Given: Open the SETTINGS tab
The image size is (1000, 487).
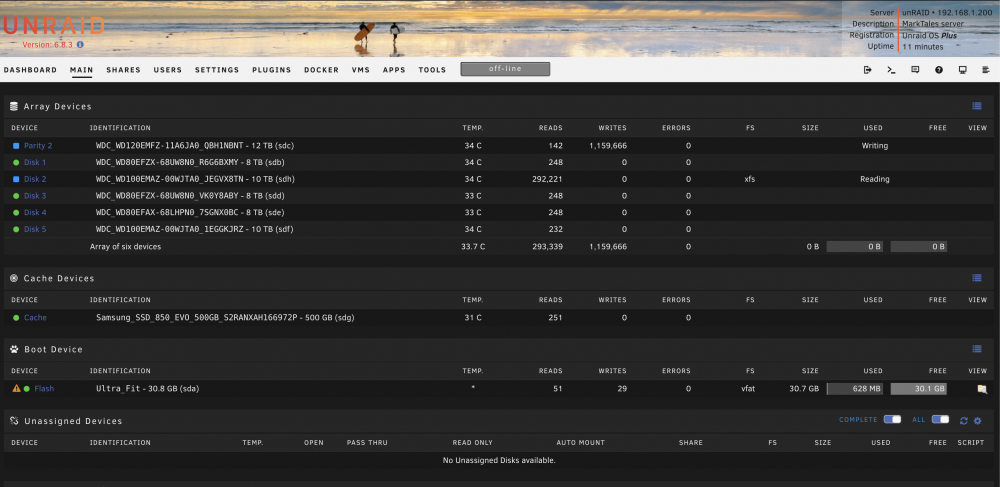Looking at the screenshot, I should tap(217, 70).
